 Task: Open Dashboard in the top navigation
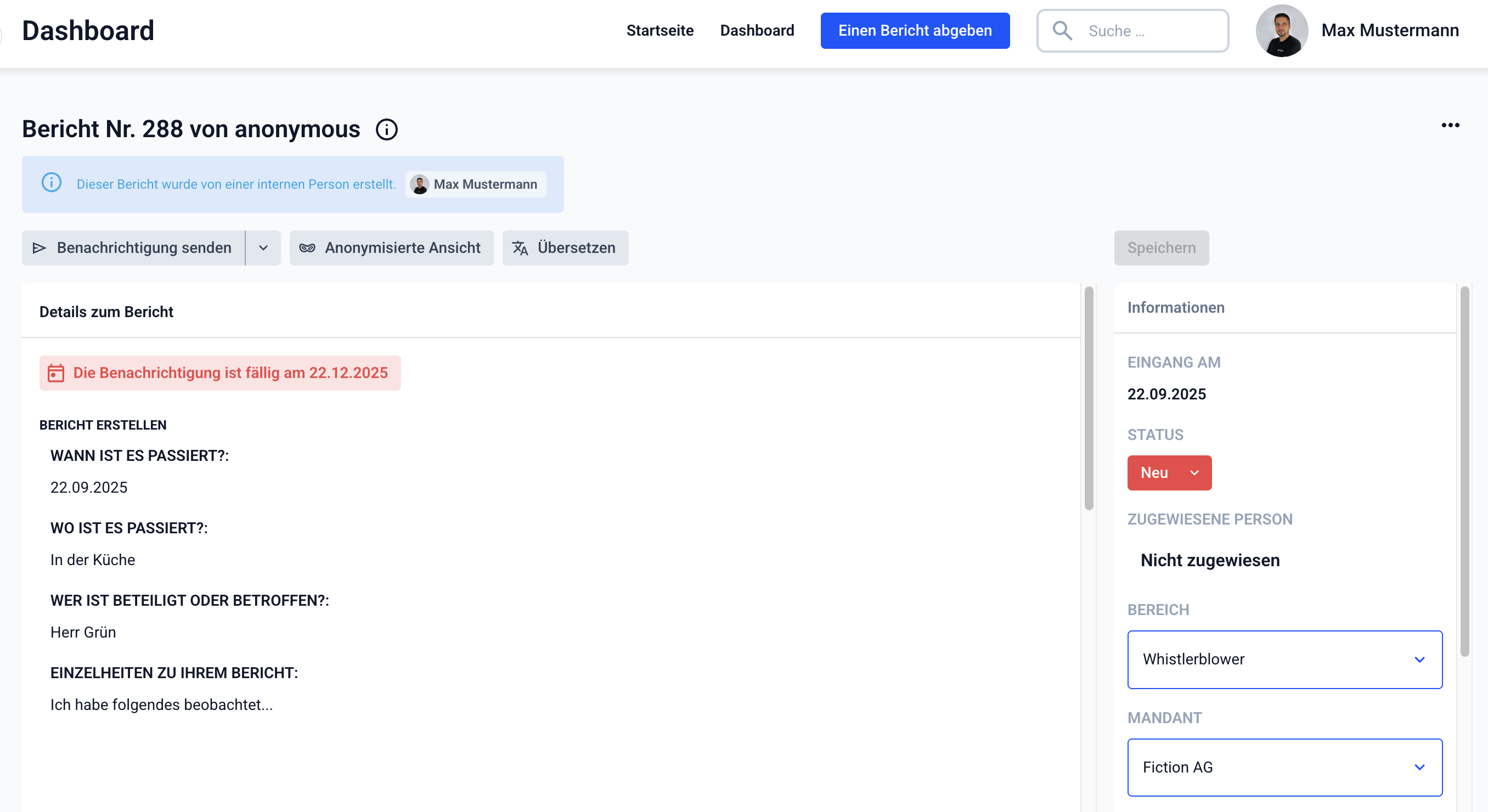(757, 31)
